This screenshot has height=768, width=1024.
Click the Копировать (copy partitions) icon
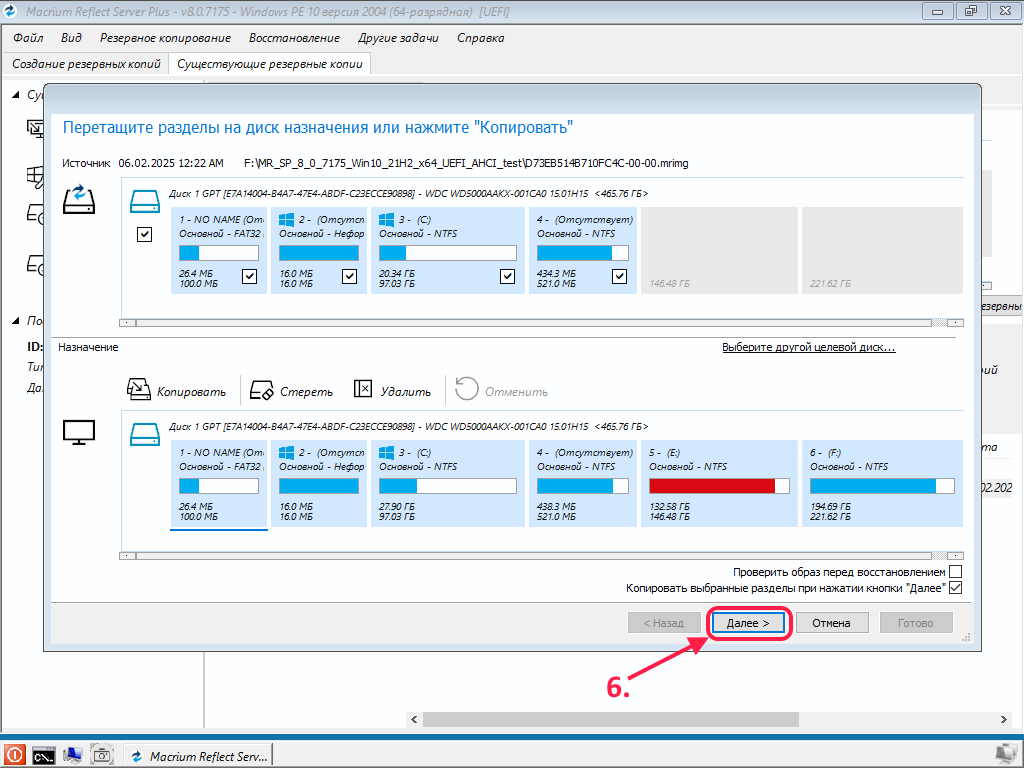(139, 391)
